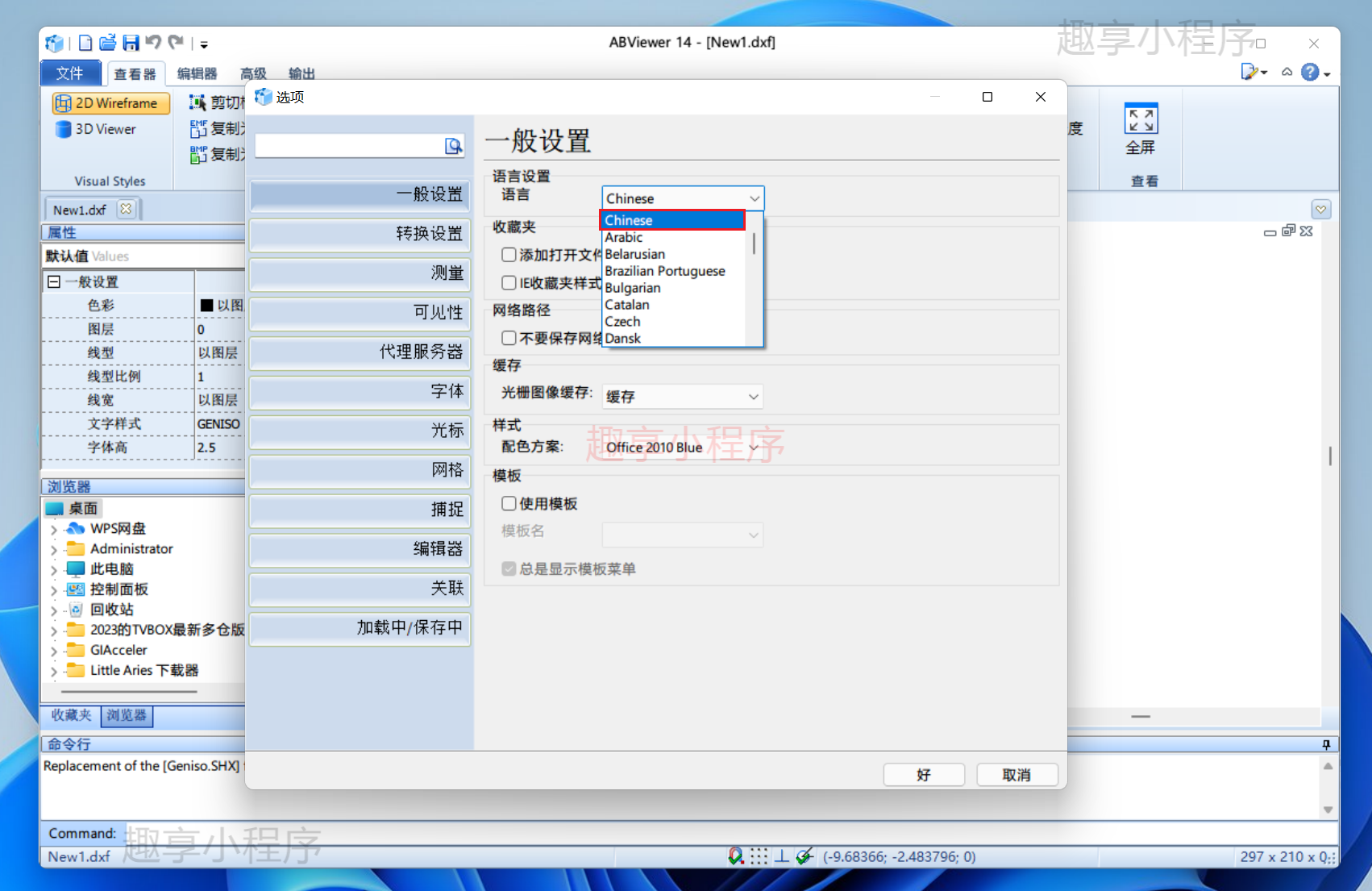Enable the 使用模板 checkbox
Screen dimensions: 1372x891
point(509,503)
